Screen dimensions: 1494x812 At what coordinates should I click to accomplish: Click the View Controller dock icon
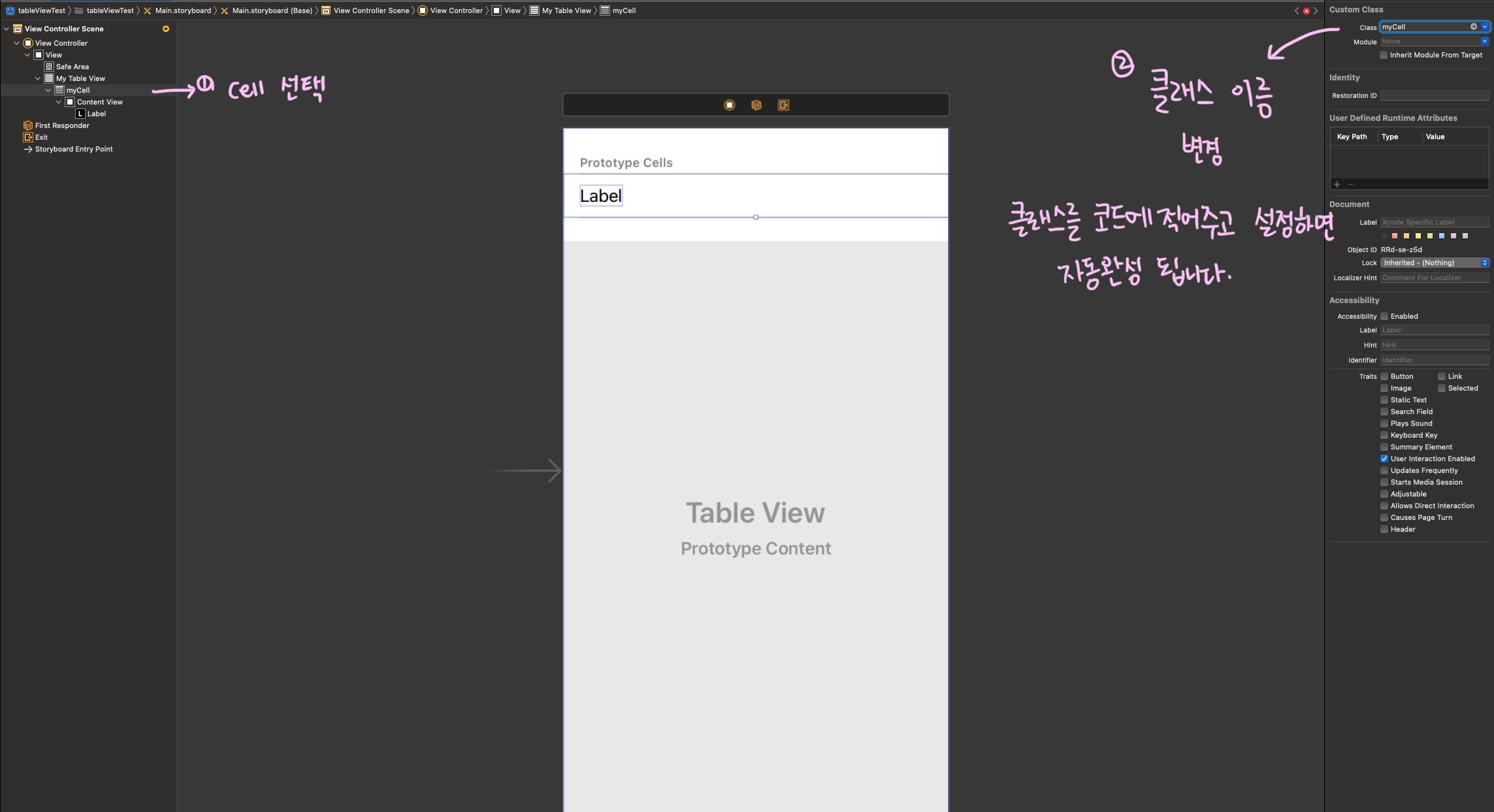tap(729, 105)
